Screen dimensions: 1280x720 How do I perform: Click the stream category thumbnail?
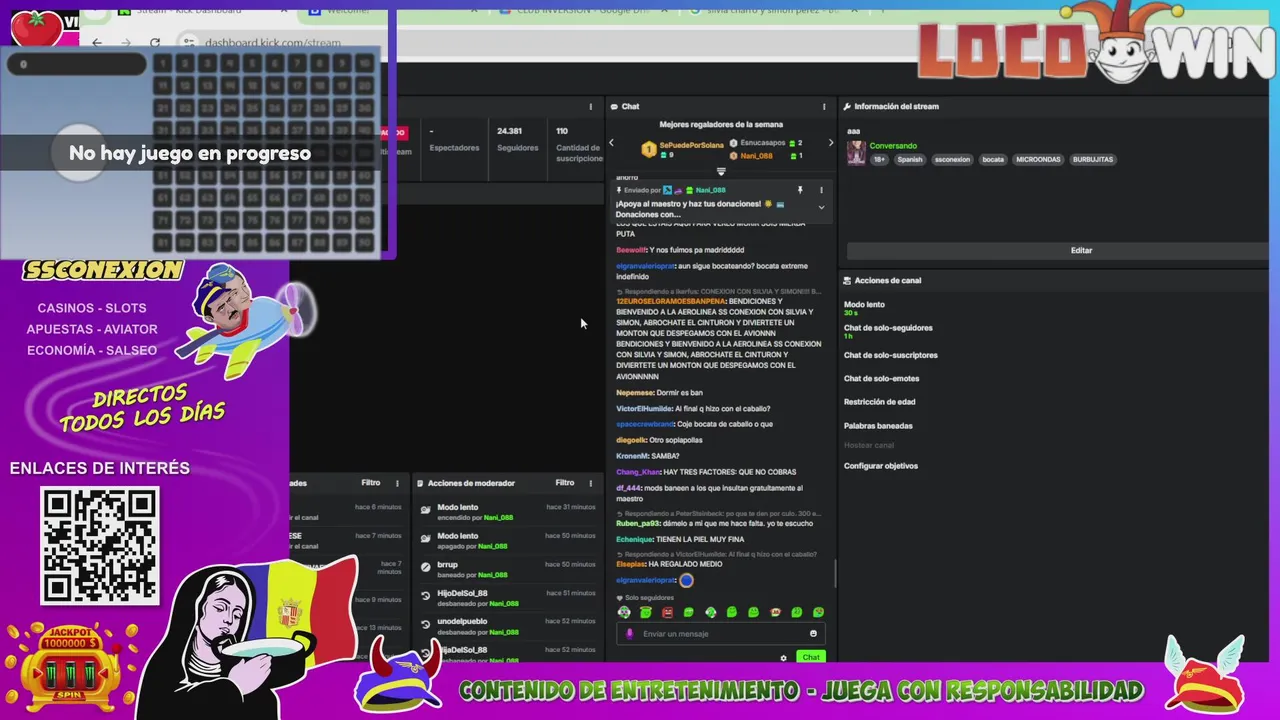click(x=856, y=153)
